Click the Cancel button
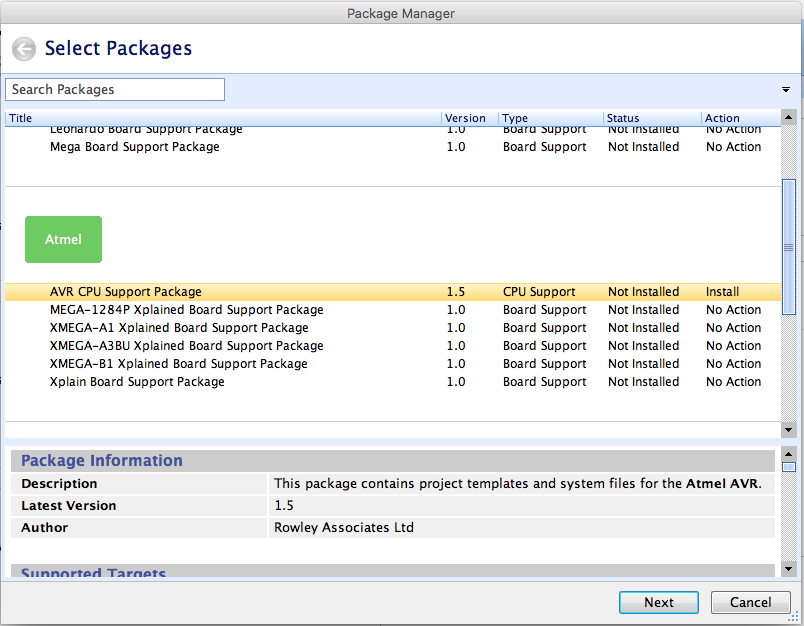804x626 pixels. [750, 602]
